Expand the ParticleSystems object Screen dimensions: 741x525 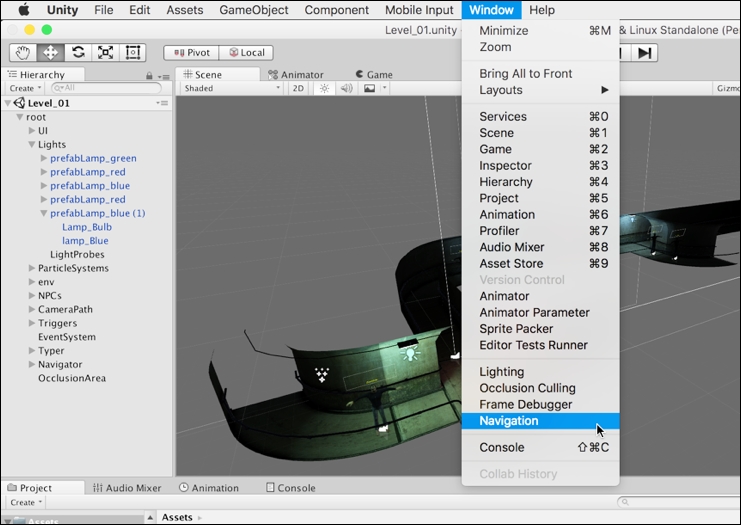click(32, 268)
